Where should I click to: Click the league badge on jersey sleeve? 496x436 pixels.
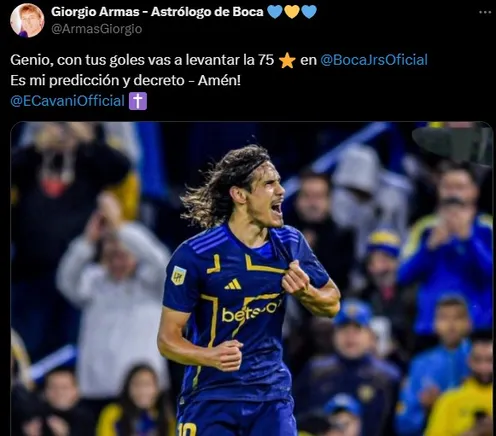coord(178,275)
